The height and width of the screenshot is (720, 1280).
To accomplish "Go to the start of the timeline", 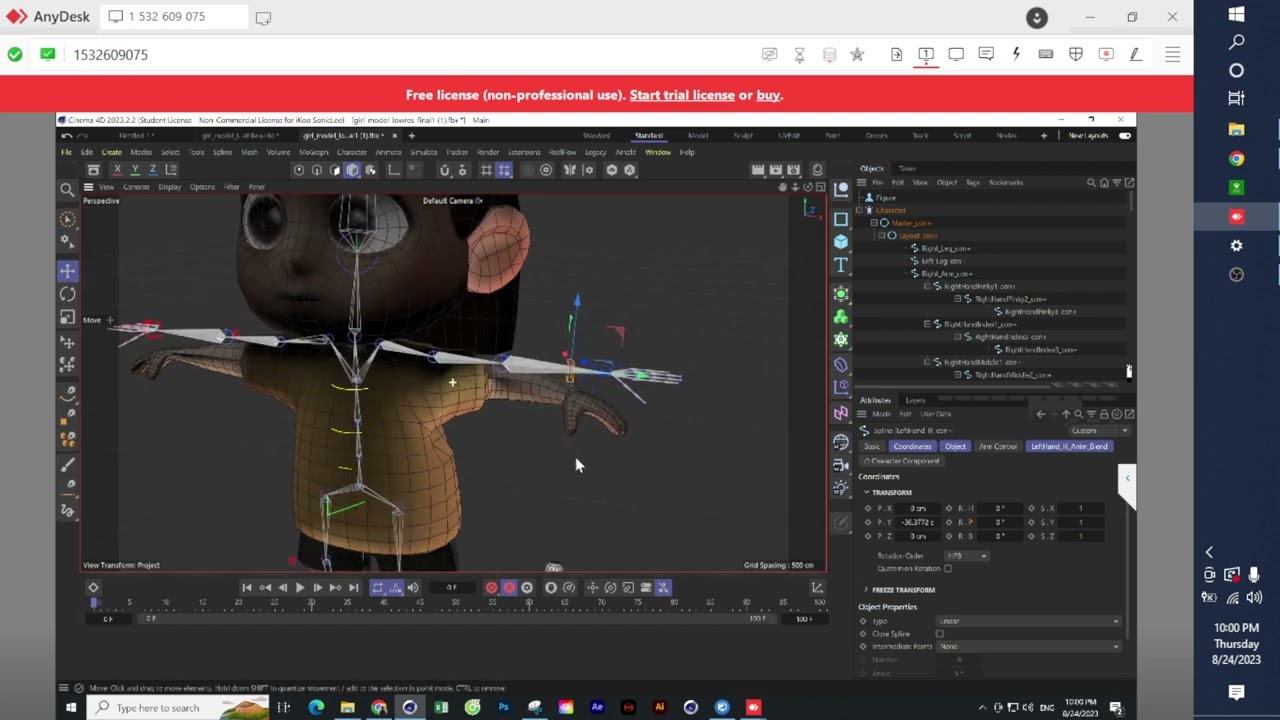I will [247, 588].
